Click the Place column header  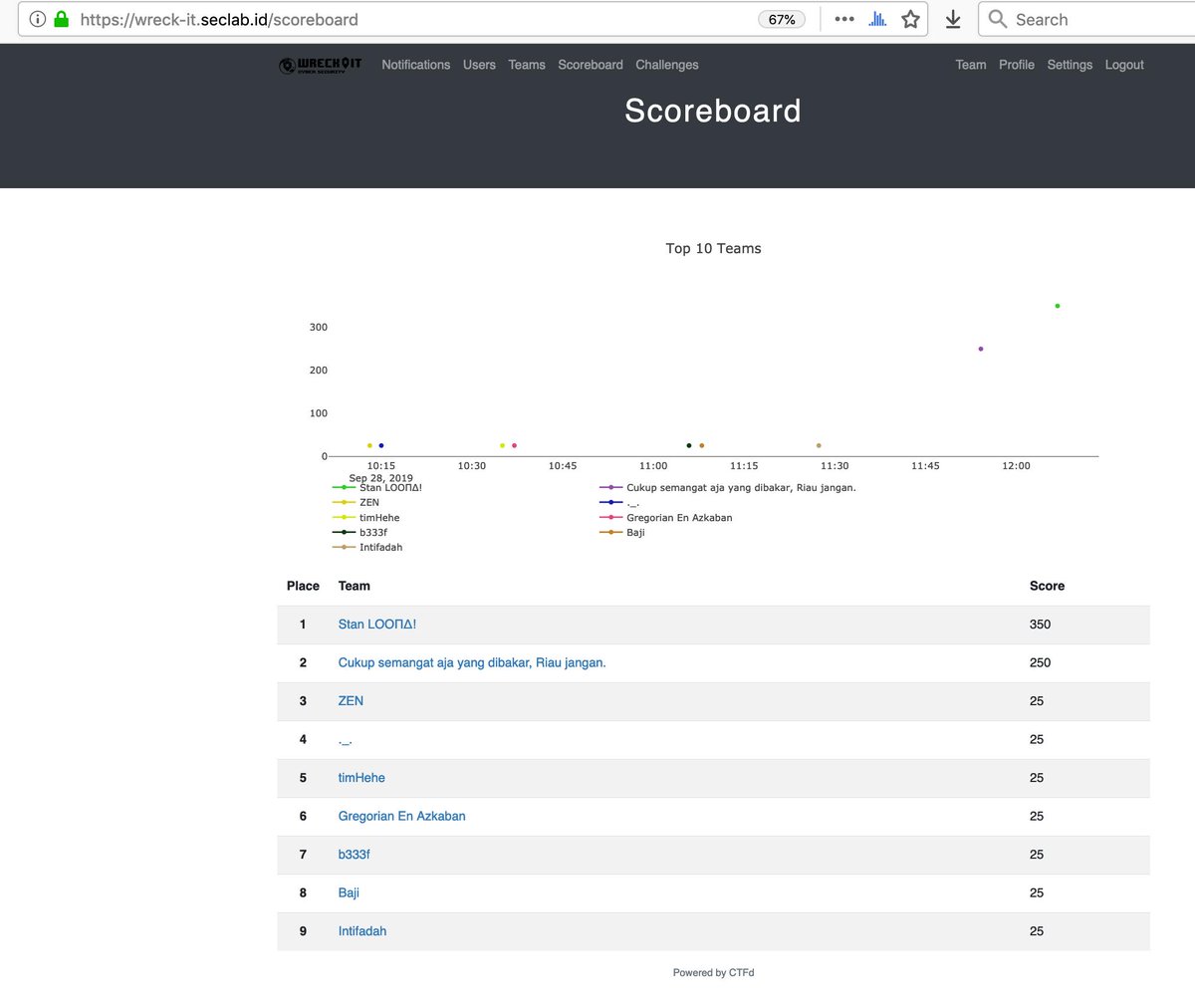pyautogui.click(x=303, y=586)
